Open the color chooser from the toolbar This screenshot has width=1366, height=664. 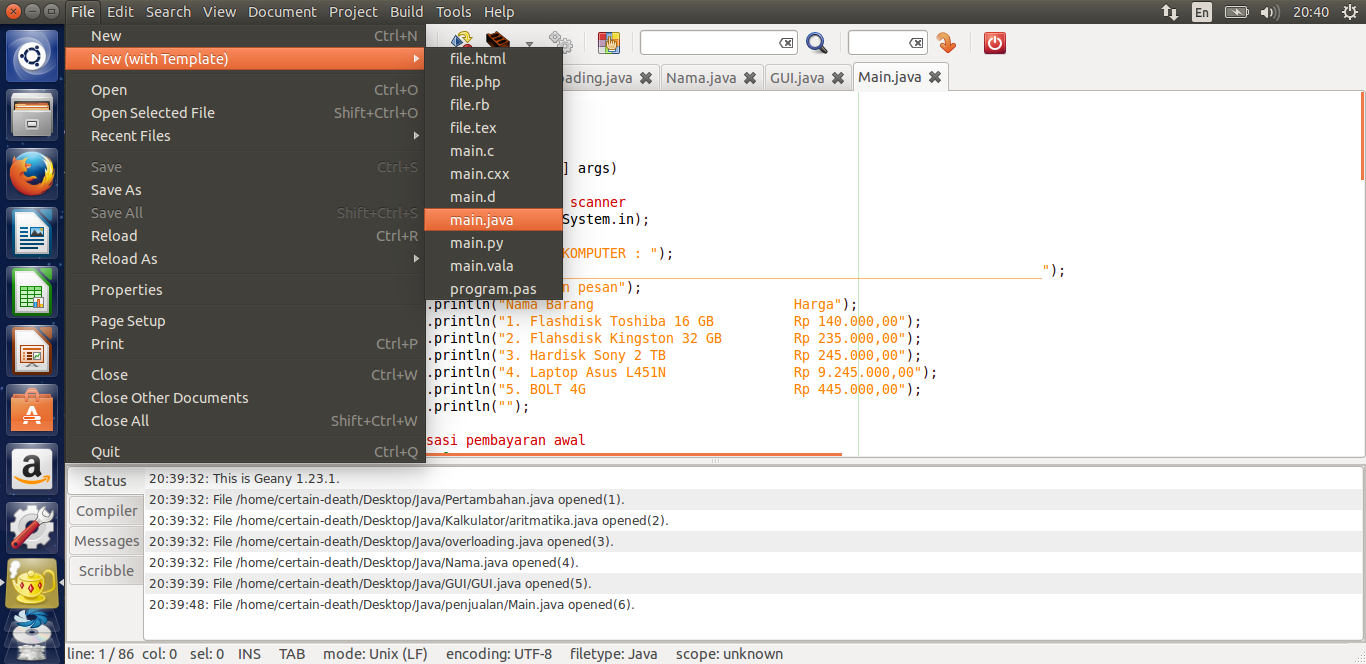(x=607, y=42)
